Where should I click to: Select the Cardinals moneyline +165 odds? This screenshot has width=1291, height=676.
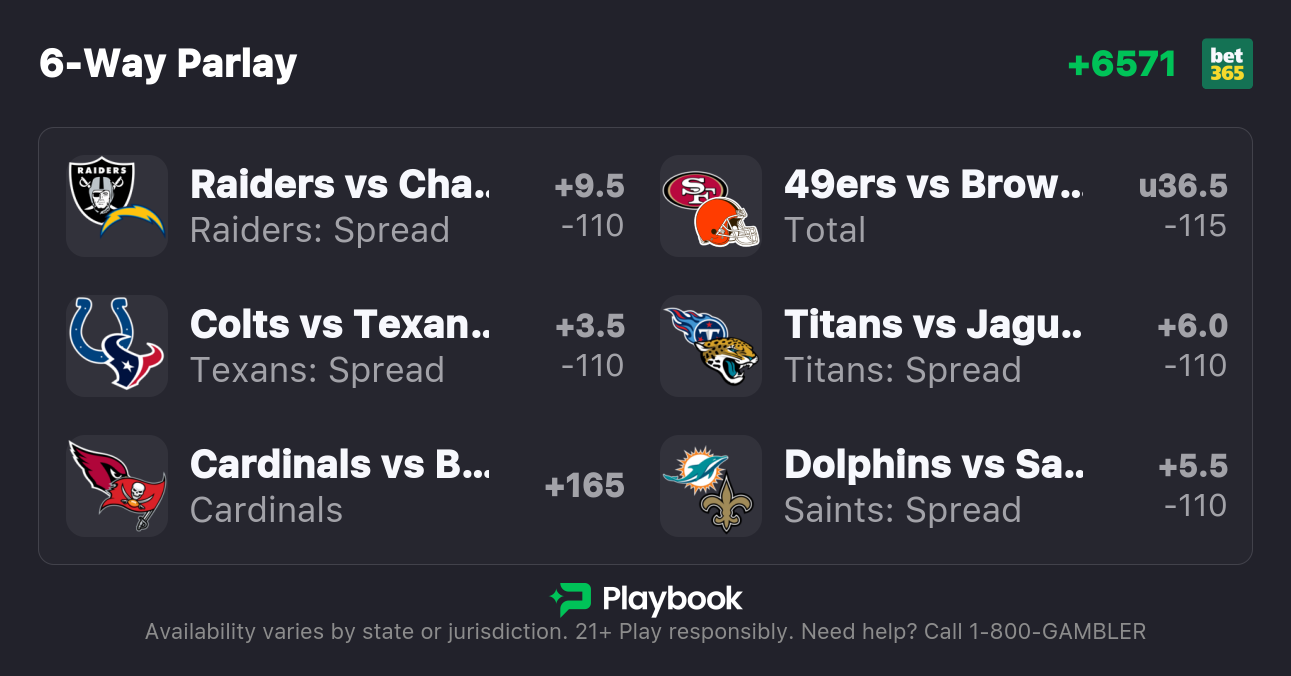tap(585, 486)
